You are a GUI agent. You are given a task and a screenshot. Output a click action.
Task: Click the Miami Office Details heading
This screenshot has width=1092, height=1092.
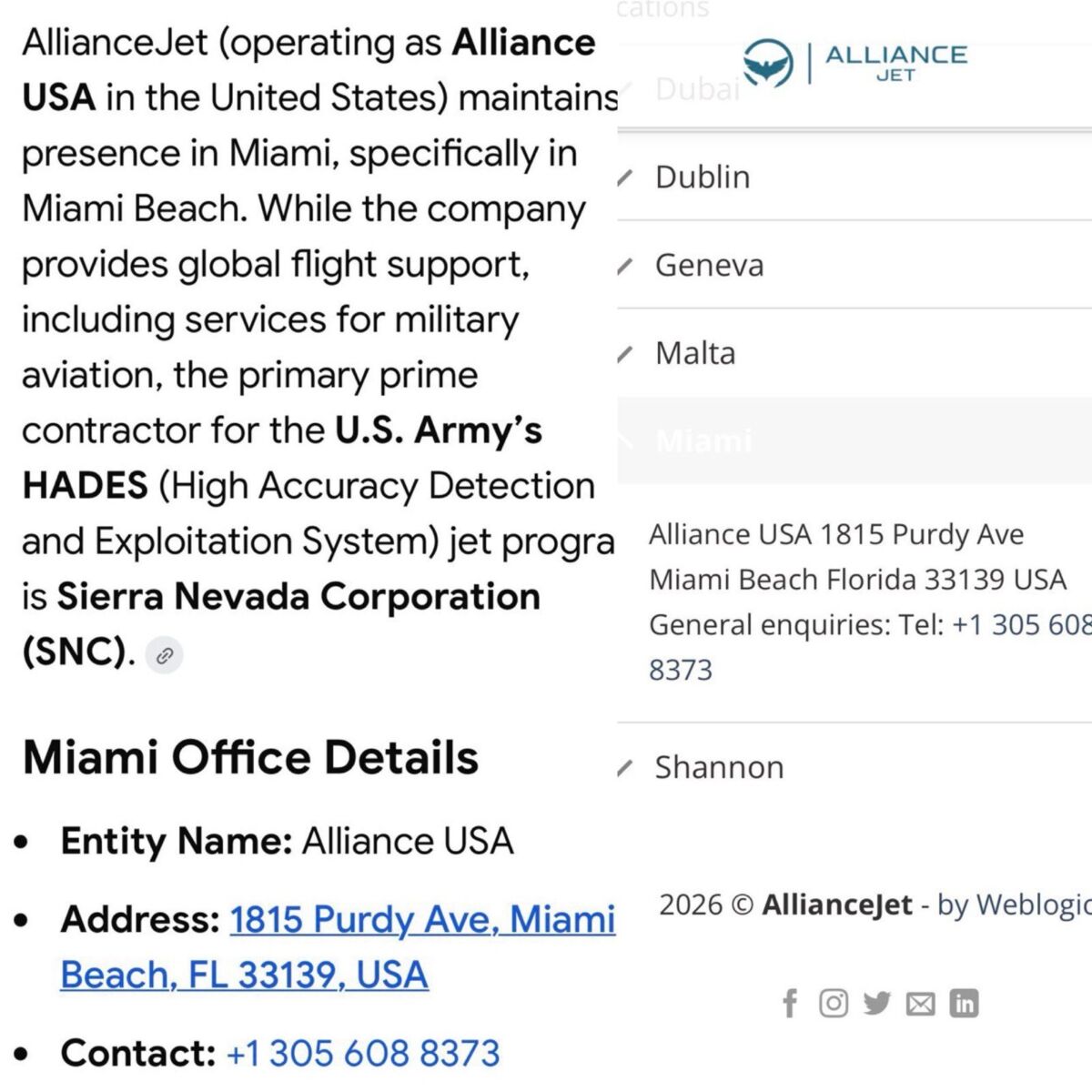(x=250, y=757)
